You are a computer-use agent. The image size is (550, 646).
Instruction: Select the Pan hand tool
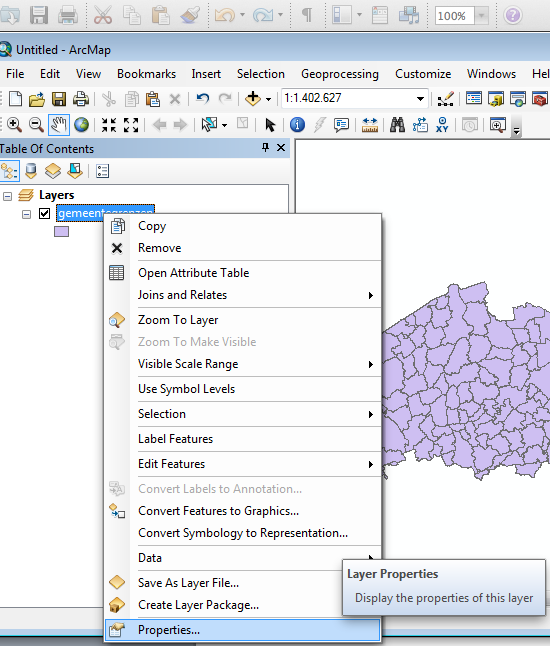[59, 125]
